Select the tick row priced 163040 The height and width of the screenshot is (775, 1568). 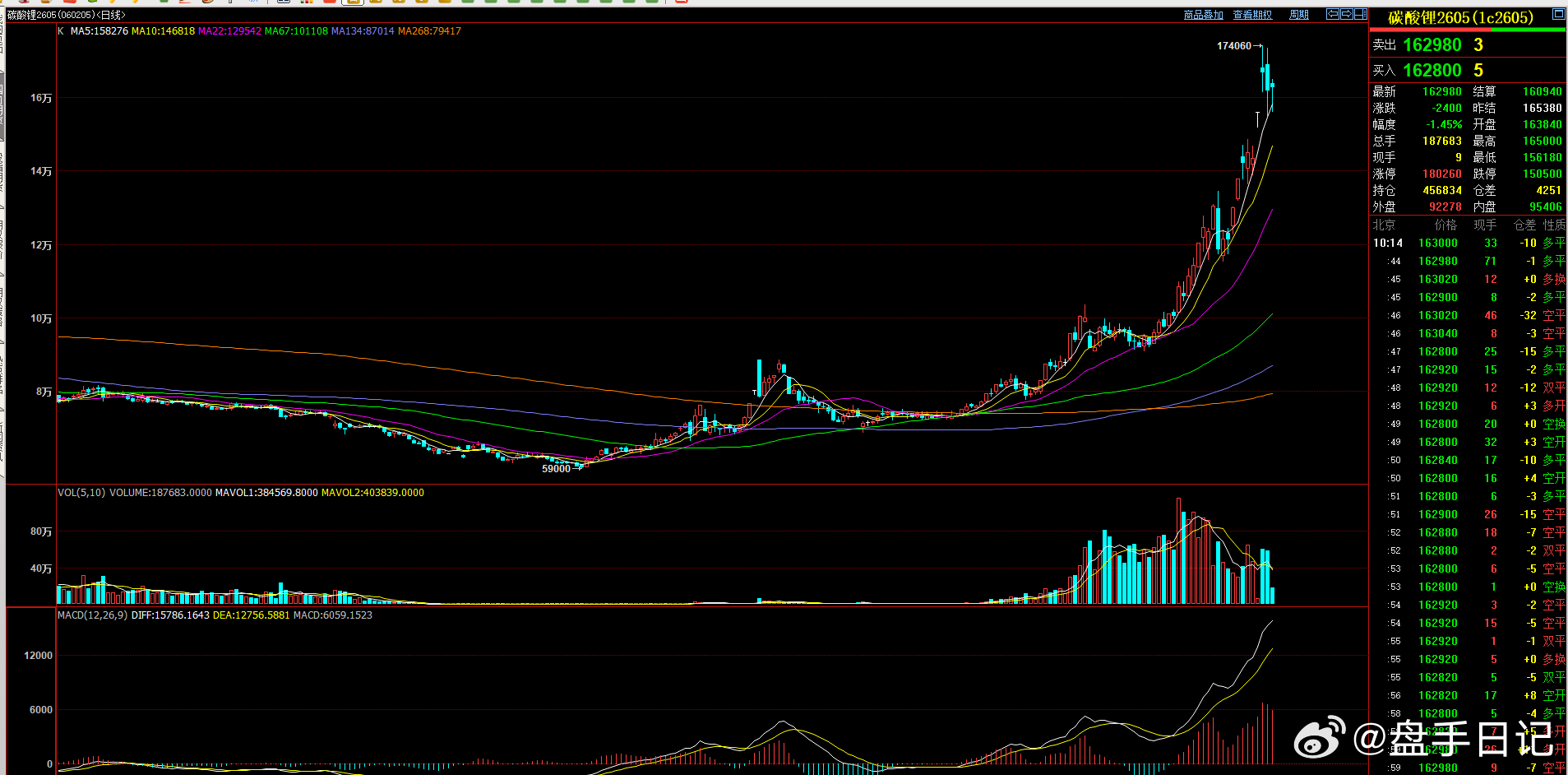(1469, 334)
